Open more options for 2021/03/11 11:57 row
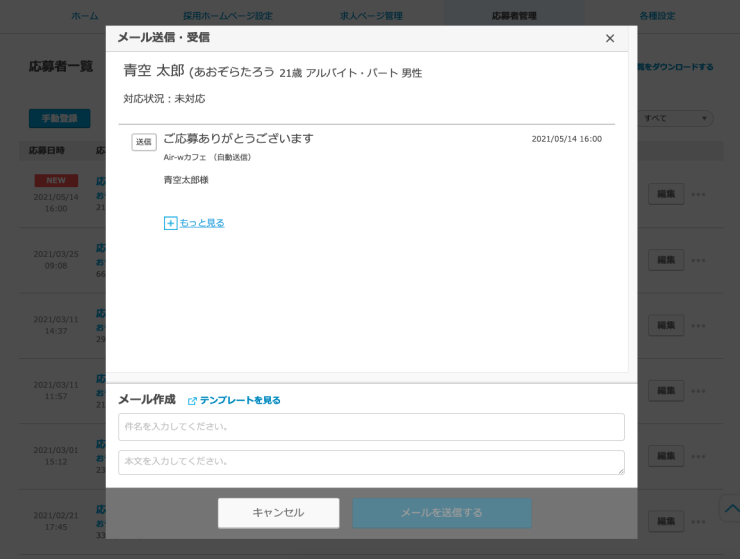Screen dimensions: 740x559 (698, 390)
